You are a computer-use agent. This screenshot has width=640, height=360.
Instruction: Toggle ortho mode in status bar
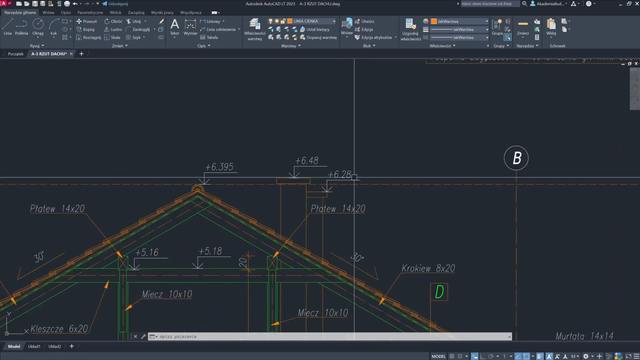[x=482, y=356]
